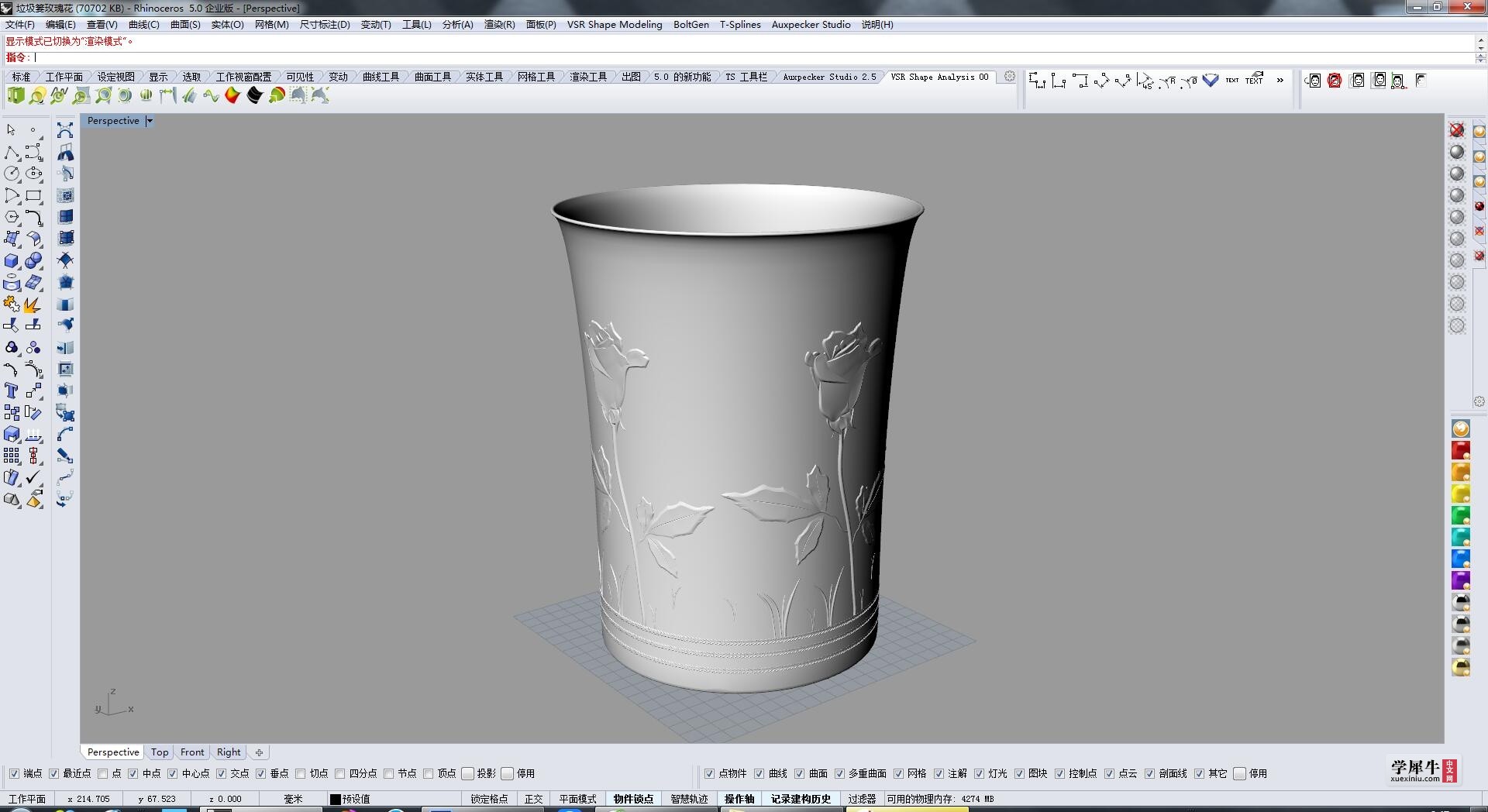Viewport: 1488px width, 812px height.
Task: Open the T-Splines menu
Action: click(x=740, y=25)
